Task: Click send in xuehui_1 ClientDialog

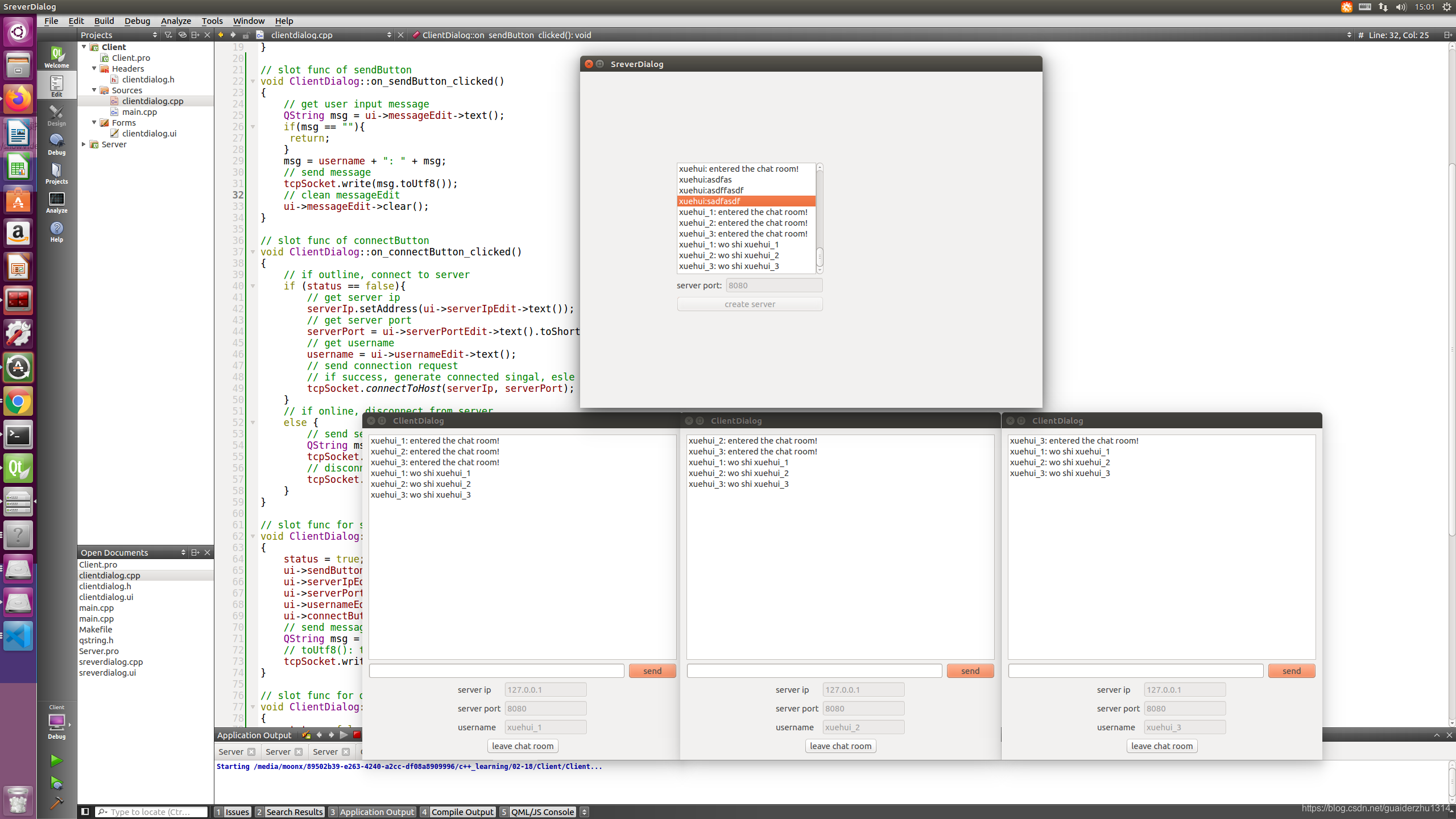Action: click(x=652, y=671)
